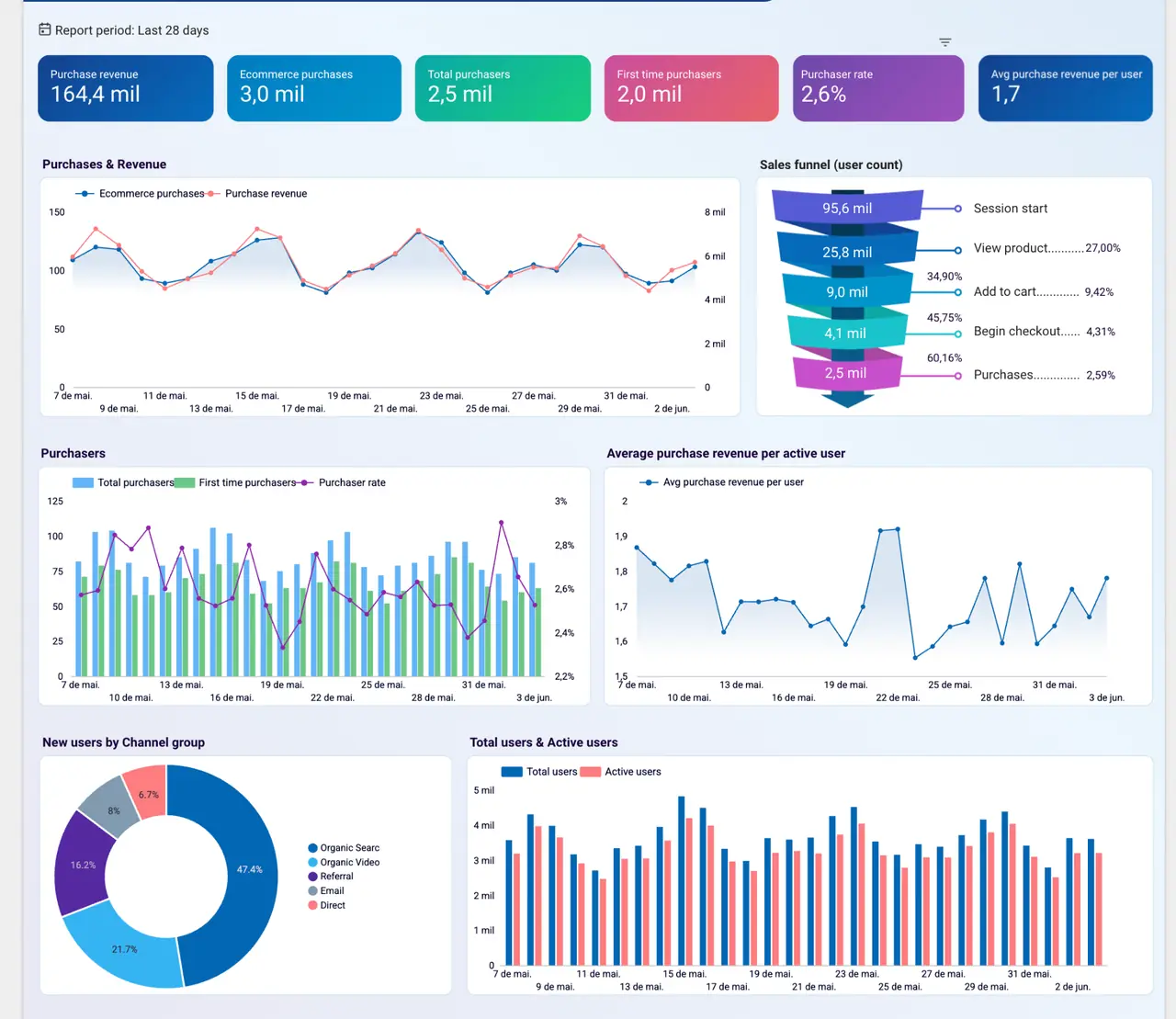Click the 2,5 mil funnel stage

[845, 373]
